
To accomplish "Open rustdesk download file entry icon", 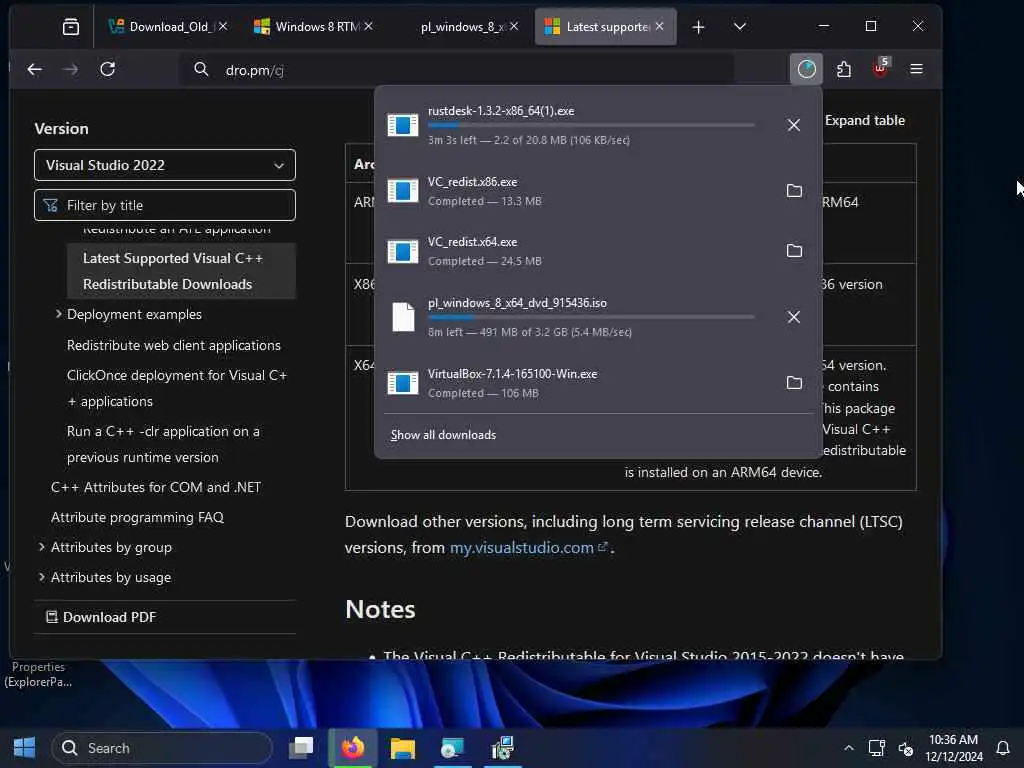I will 402,125.
